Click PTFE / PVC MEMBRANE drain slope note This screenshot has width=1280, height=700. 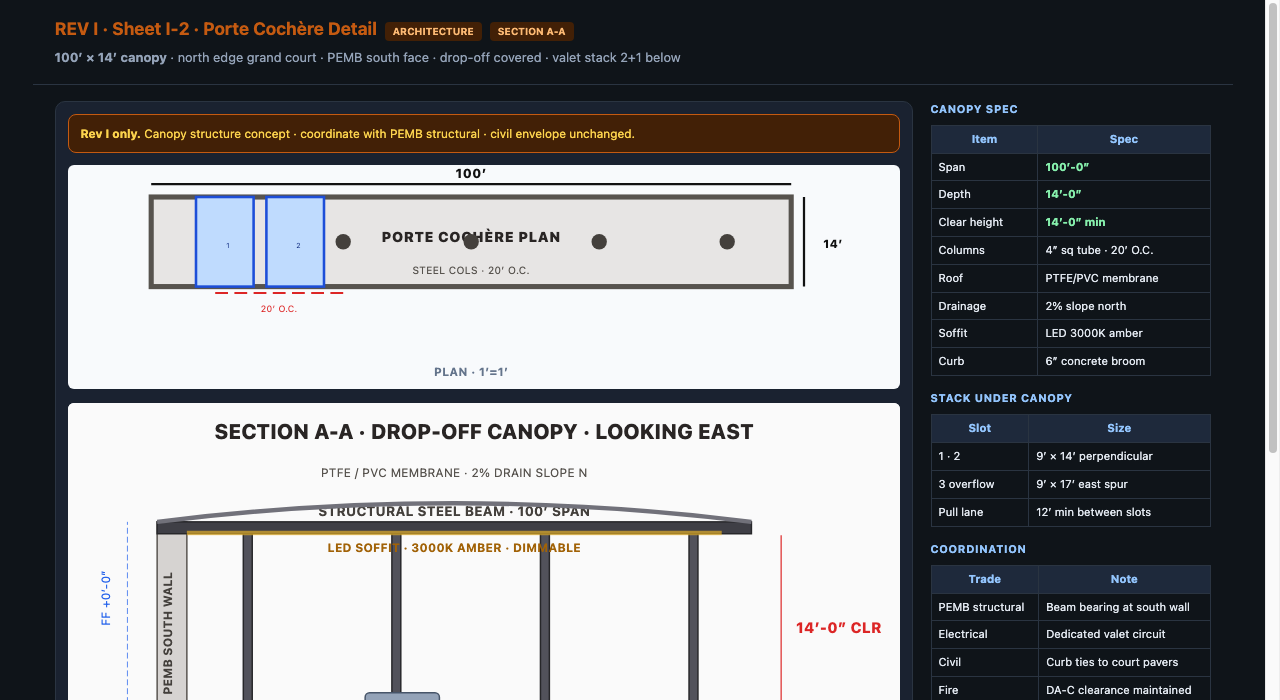point(454,473)
